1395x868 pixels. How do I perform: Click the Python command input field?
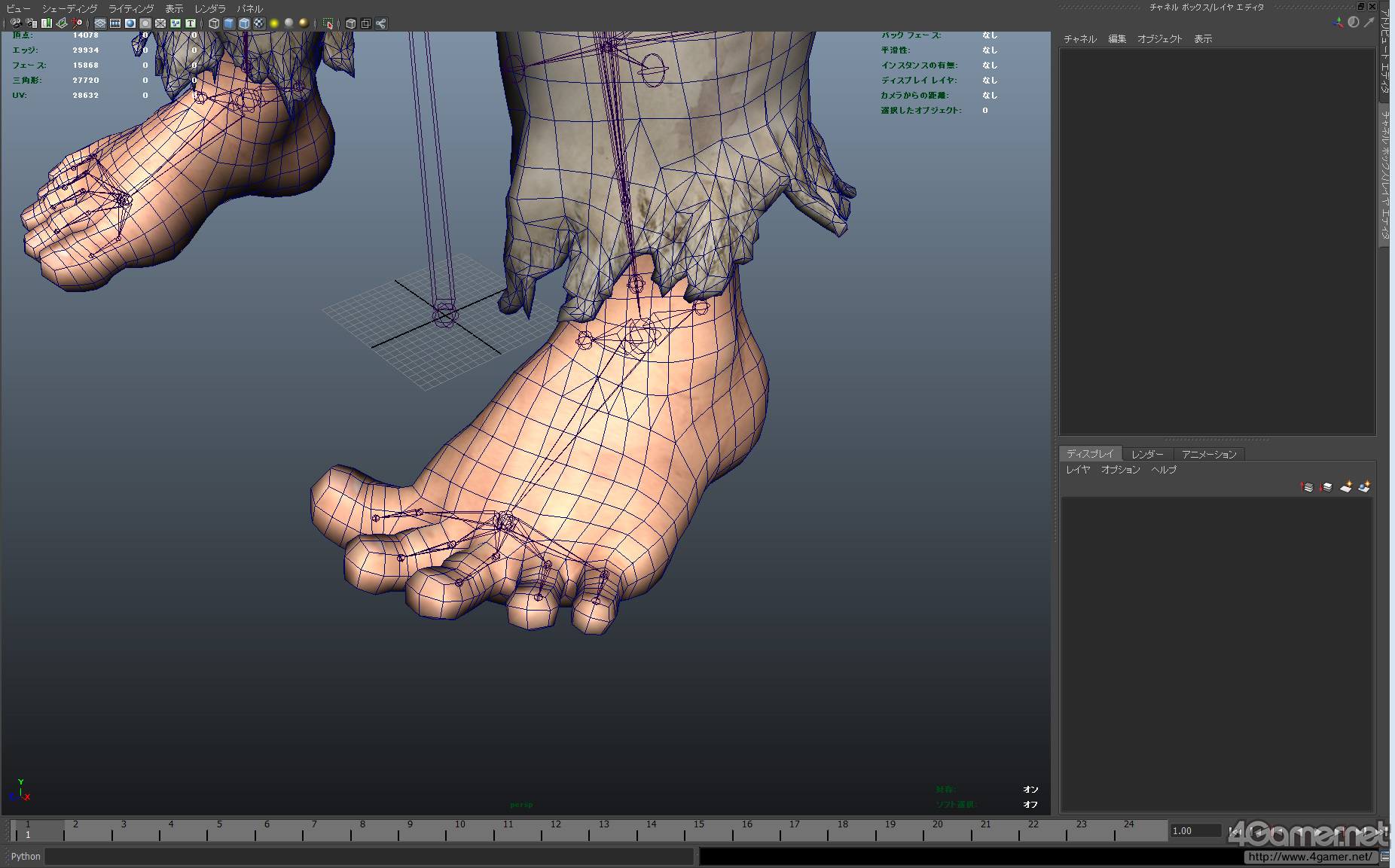369,856
